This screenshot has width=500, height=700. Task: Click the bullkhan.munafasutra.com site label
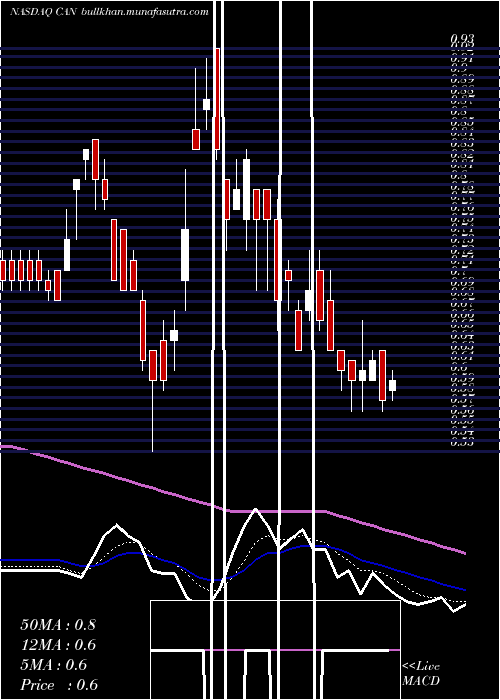145,12
